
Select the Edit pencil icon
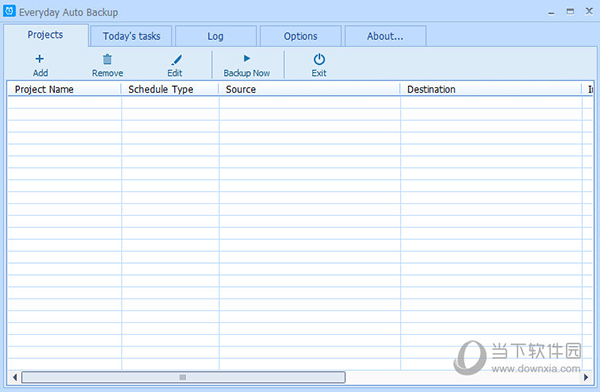pyautogui.click(x=176, y=59)
